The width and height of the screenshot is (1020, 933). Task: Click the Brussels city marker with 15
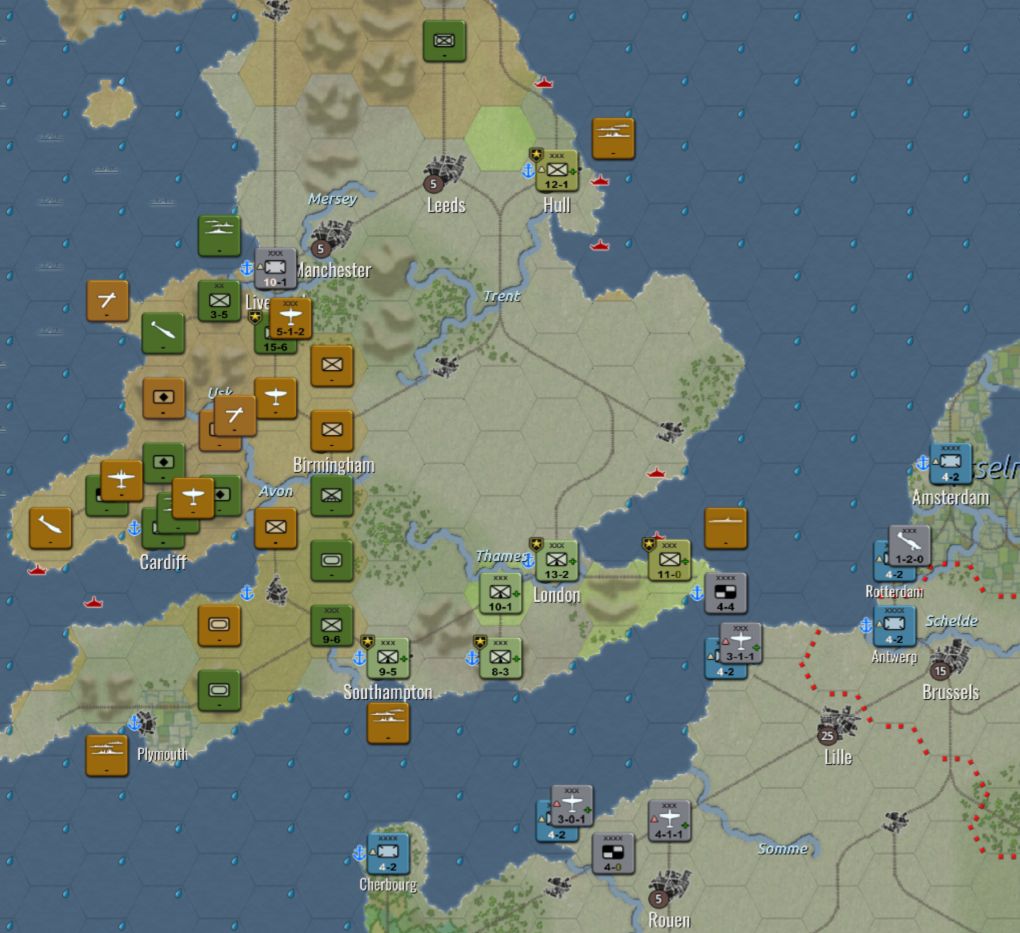[x=940, y=671]
